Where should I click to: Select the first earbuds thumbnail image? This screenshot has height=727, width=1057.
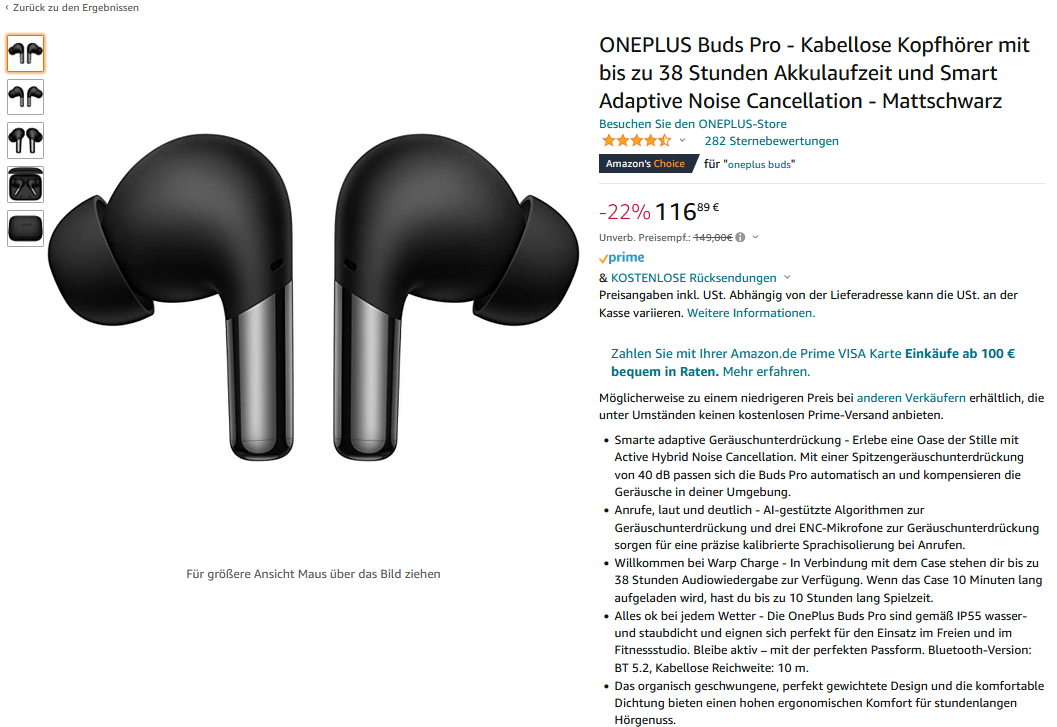[x=26, y=53]
